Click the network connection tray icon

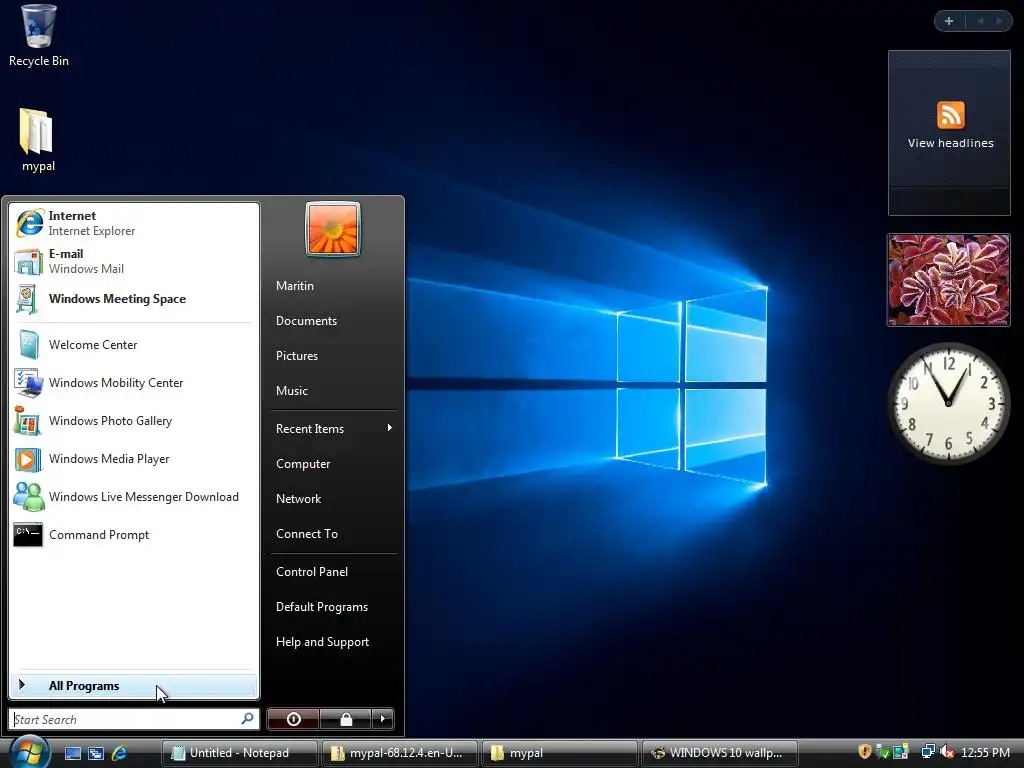(927, 752)
